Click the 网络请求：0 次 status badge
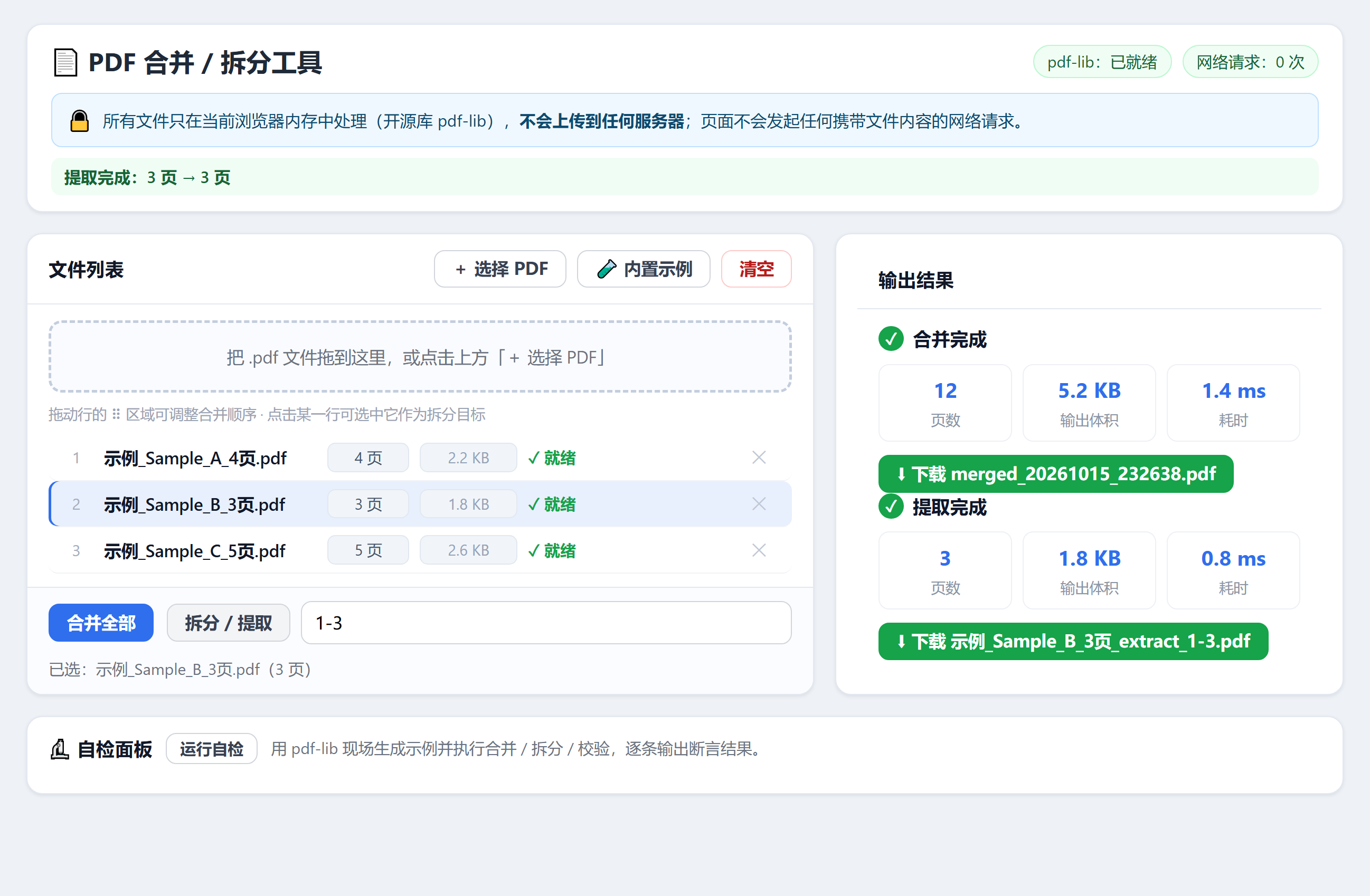This screenshot has width=1370, height=896. 1250,62
